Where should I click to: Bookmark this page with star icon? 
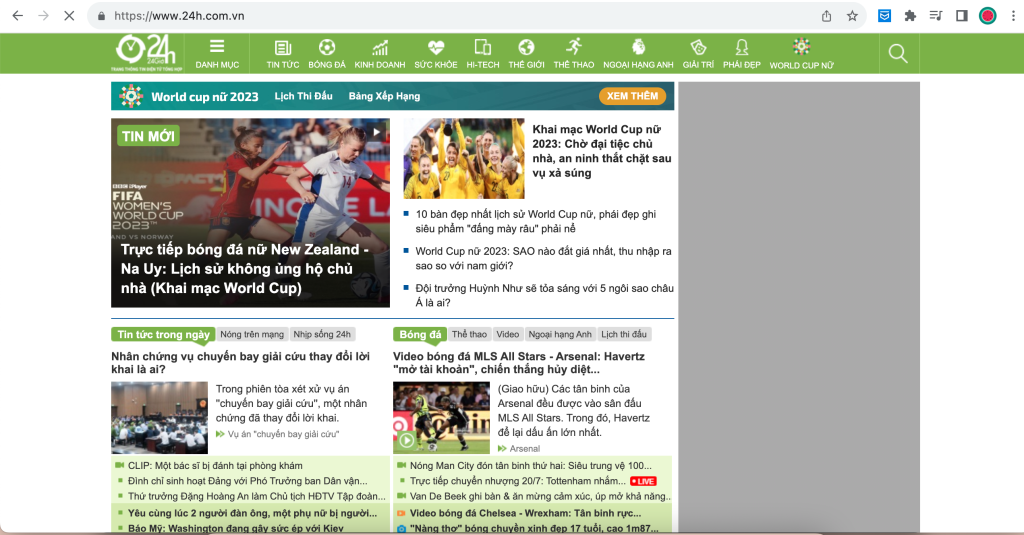(x=853, y=16)
